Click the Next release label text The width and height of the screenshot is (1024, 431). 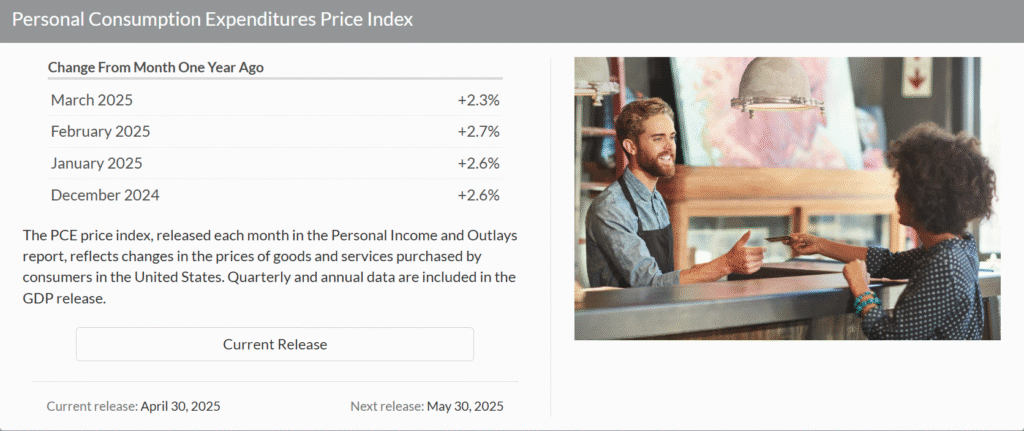[x=387, y=406]
